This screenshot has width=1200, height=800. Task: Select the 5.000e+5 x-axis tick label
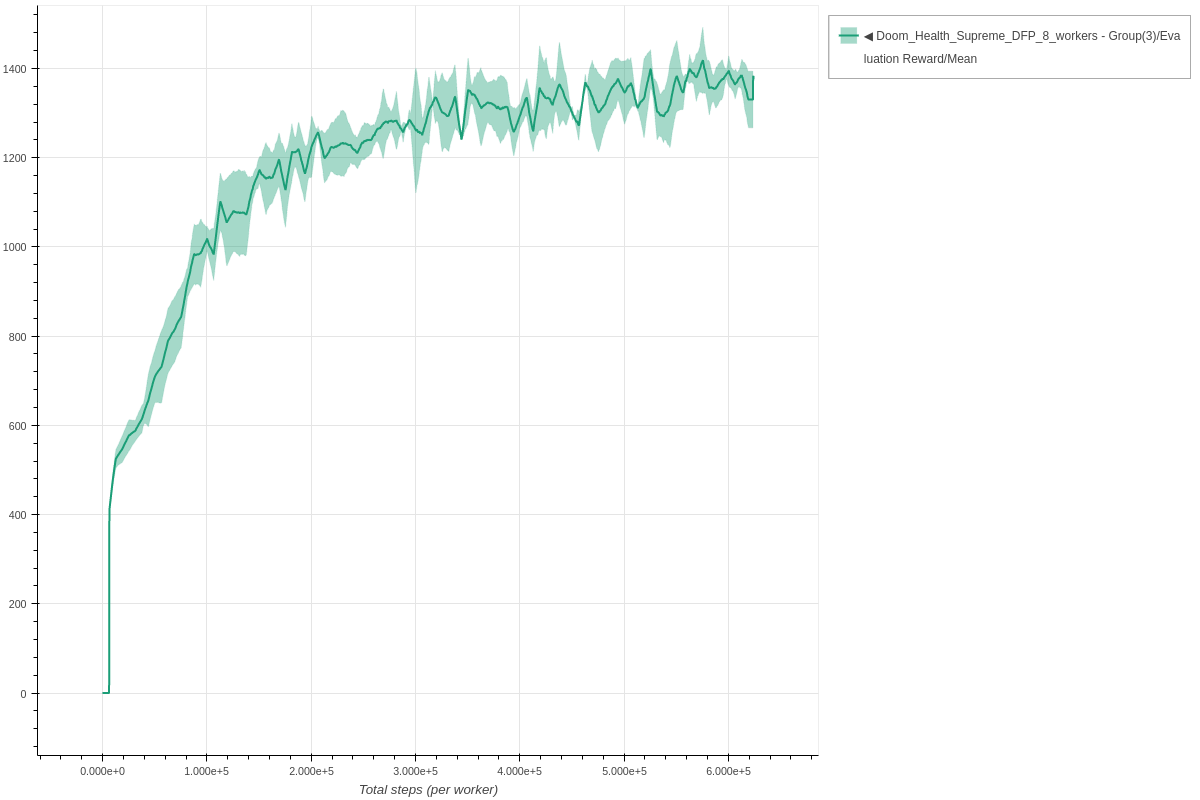(x=624, y=771)
